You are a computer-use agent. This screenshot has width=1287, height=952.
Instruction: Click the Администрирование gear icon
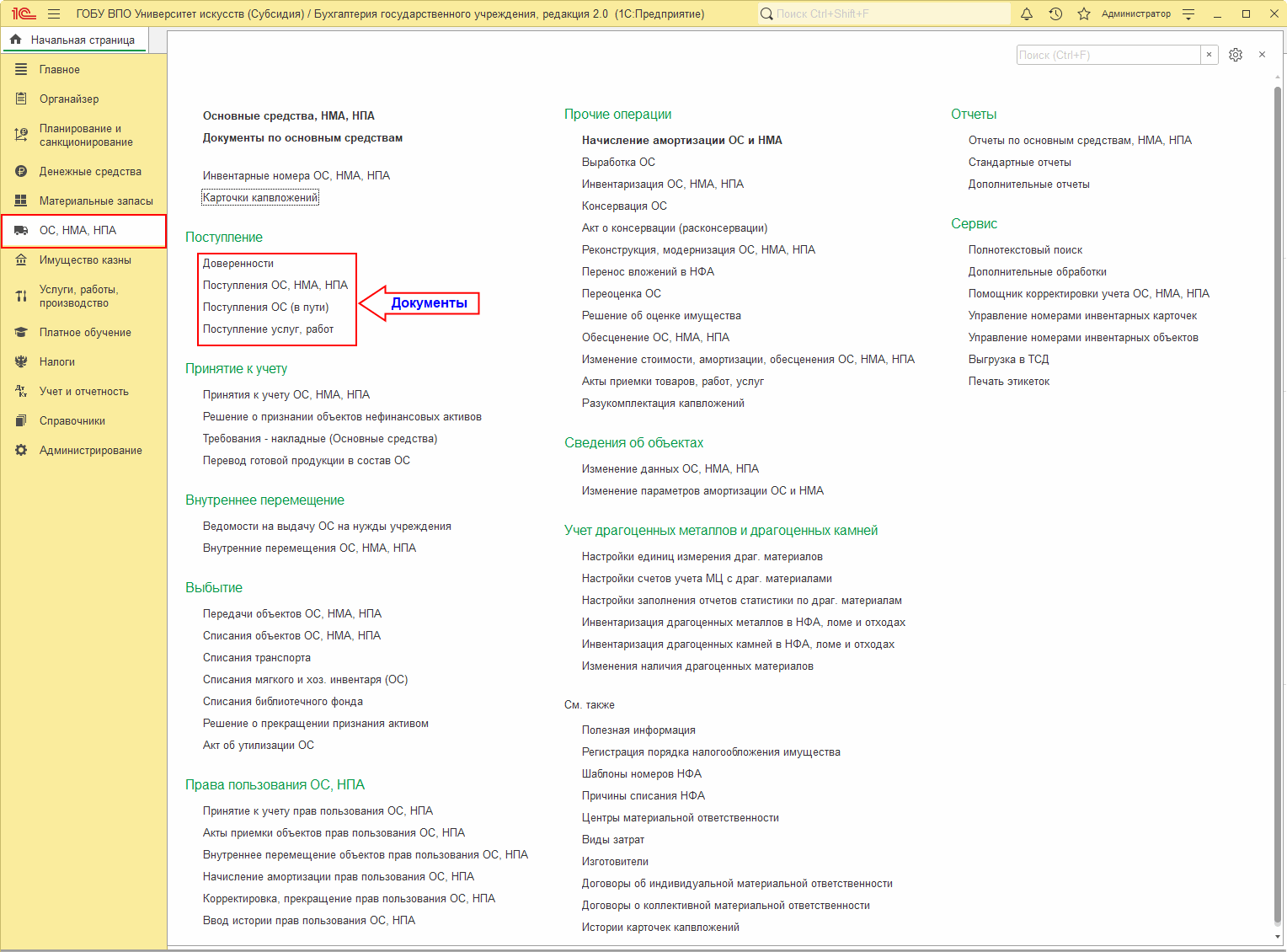(21, 450)
